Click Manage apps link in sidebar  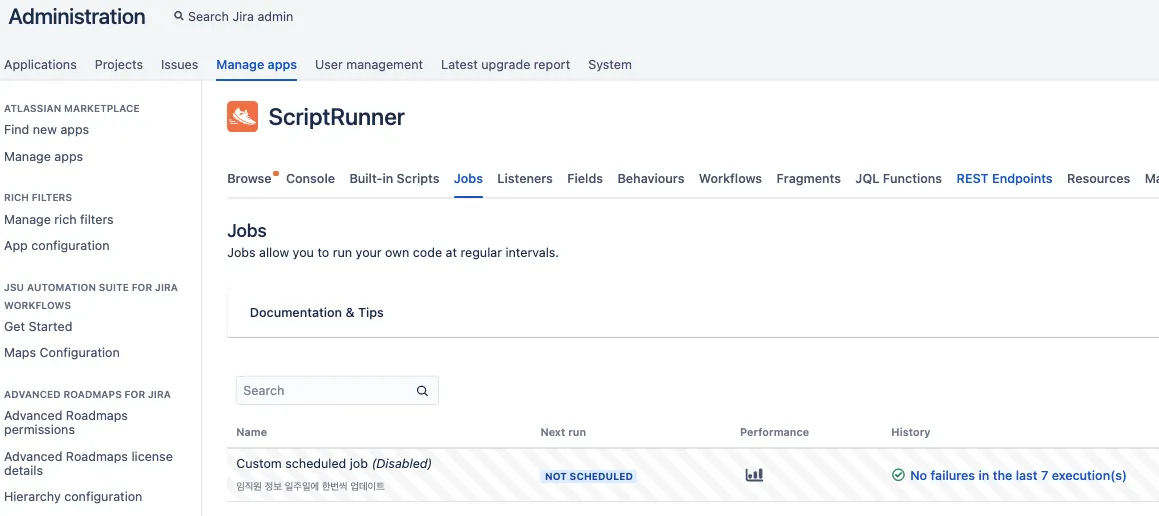tap(44, 157)
